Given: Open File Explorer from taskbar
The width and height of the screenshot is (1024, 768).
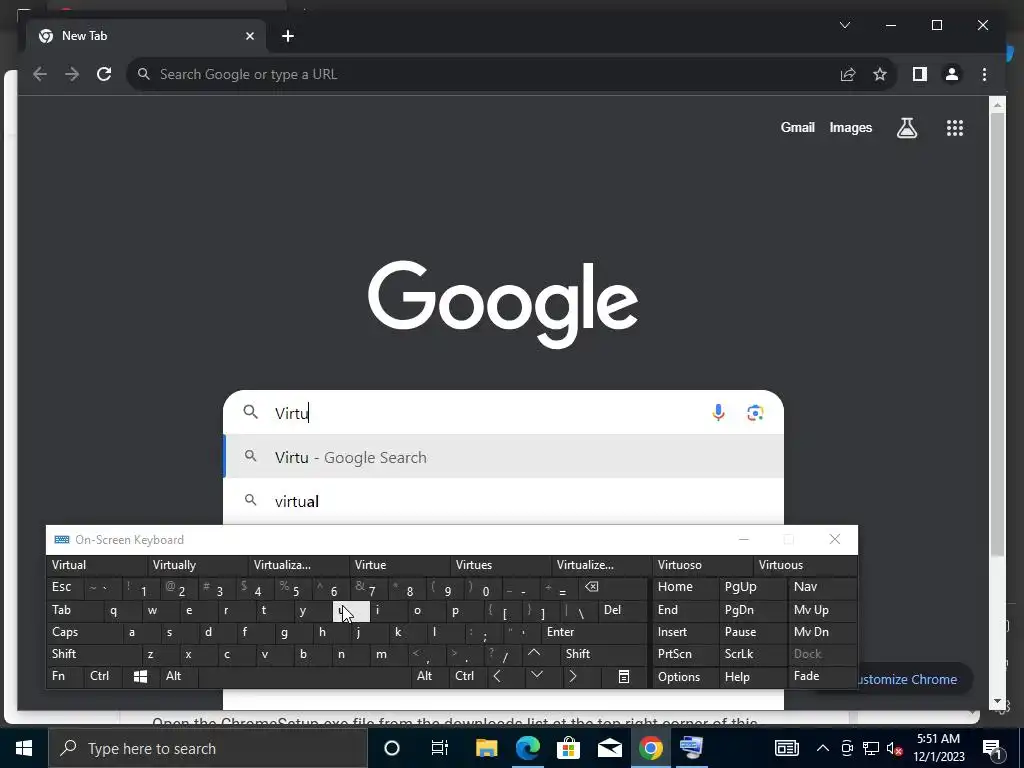Looking at the screenshot, I should point(487,748).
